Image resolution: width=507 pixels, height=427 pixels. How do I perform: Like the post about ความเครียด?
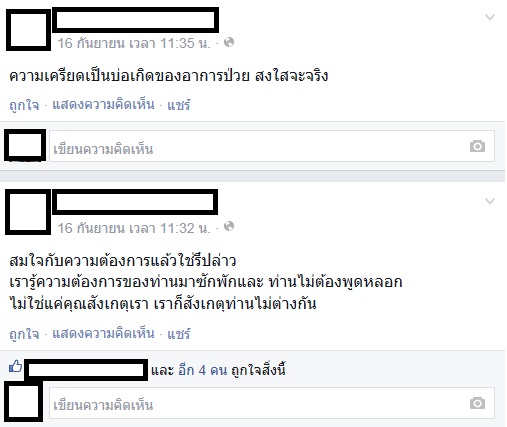[x=24, y=105]
